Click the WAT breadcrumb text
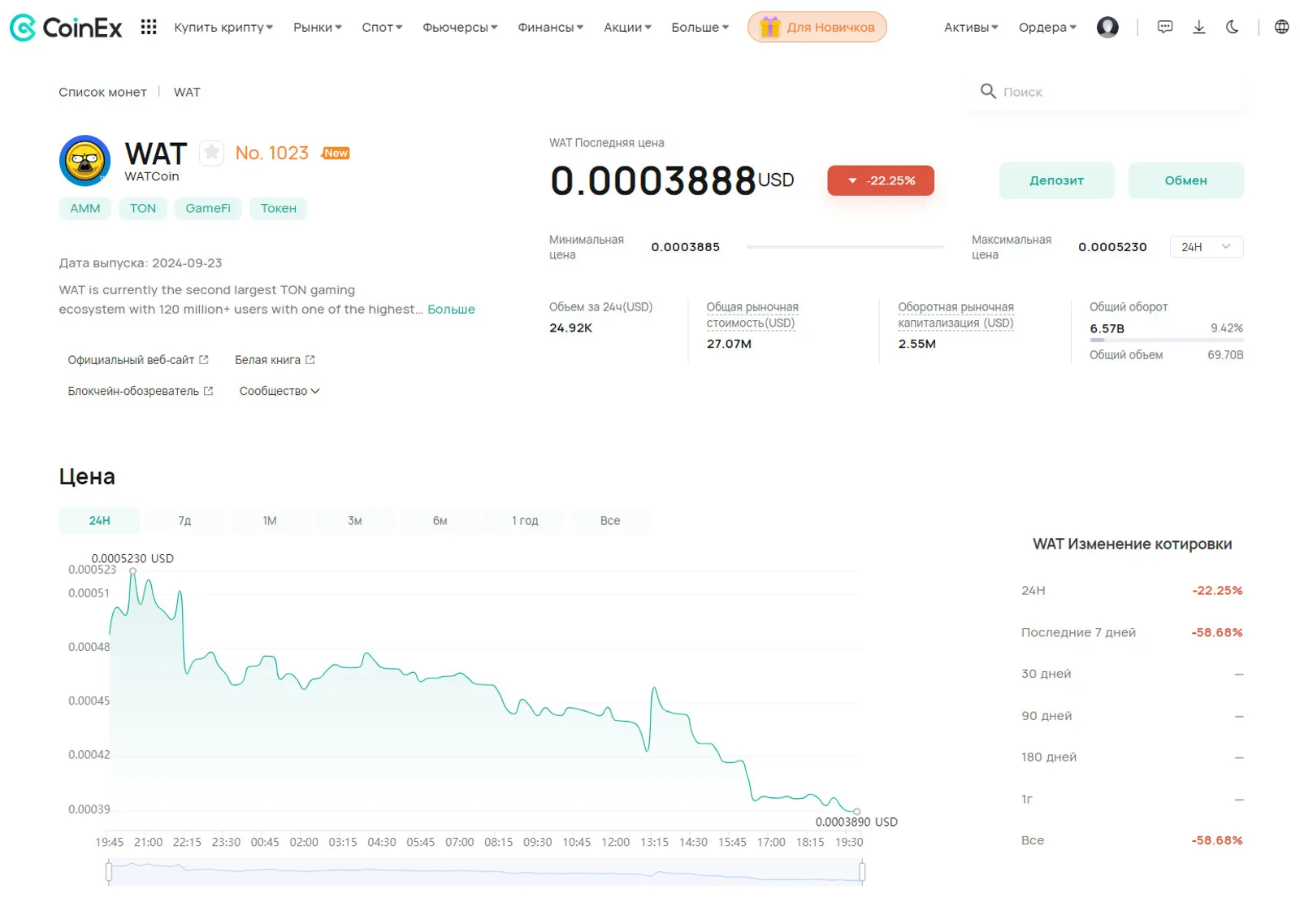The width and height of the screenshot is (1300, 924). coord(187,92)
